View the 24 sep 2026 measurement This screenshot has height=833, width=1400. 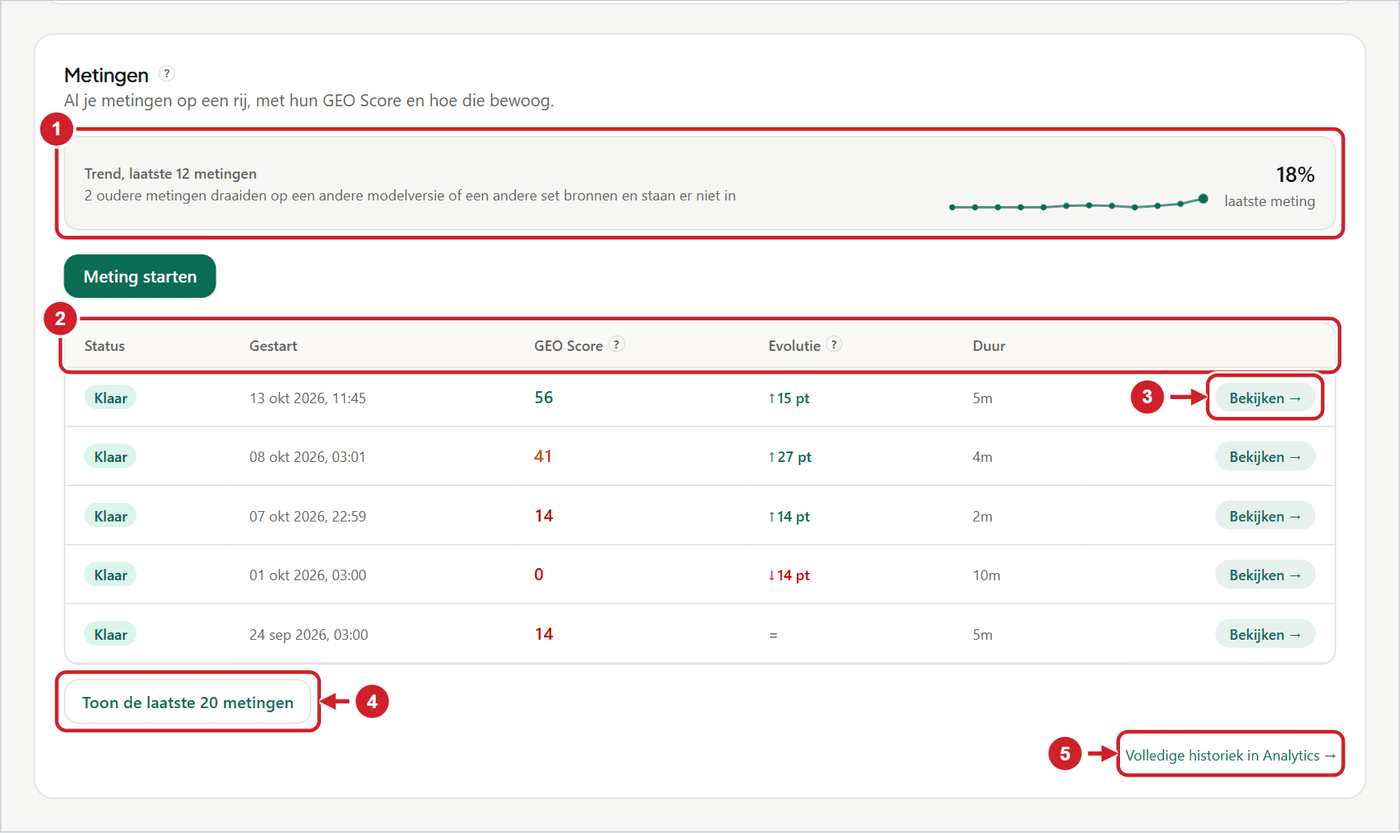1265,633
